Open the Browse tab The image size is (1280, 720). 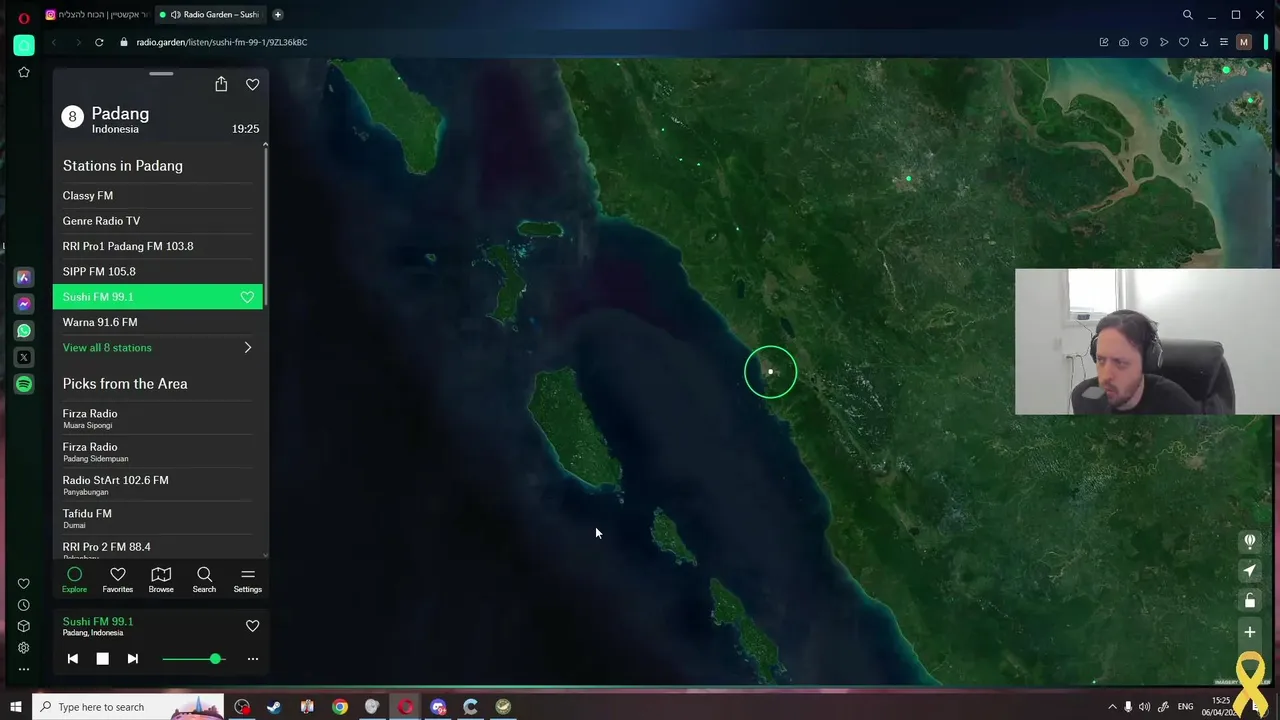tap(161, 579)
